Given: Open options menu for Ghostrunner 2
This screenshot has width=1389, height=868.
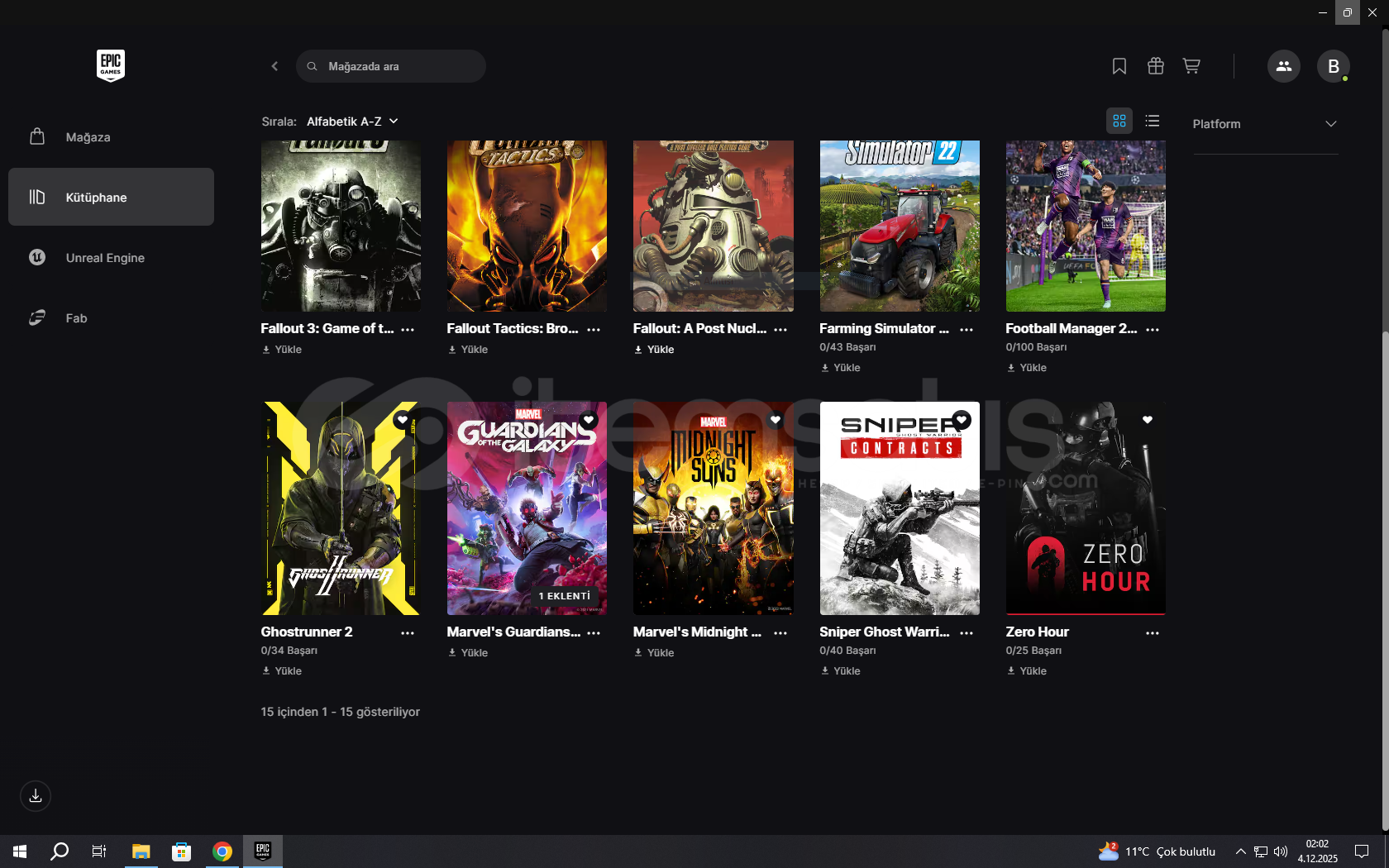Looking at the screenshot, I should point(408,633).
